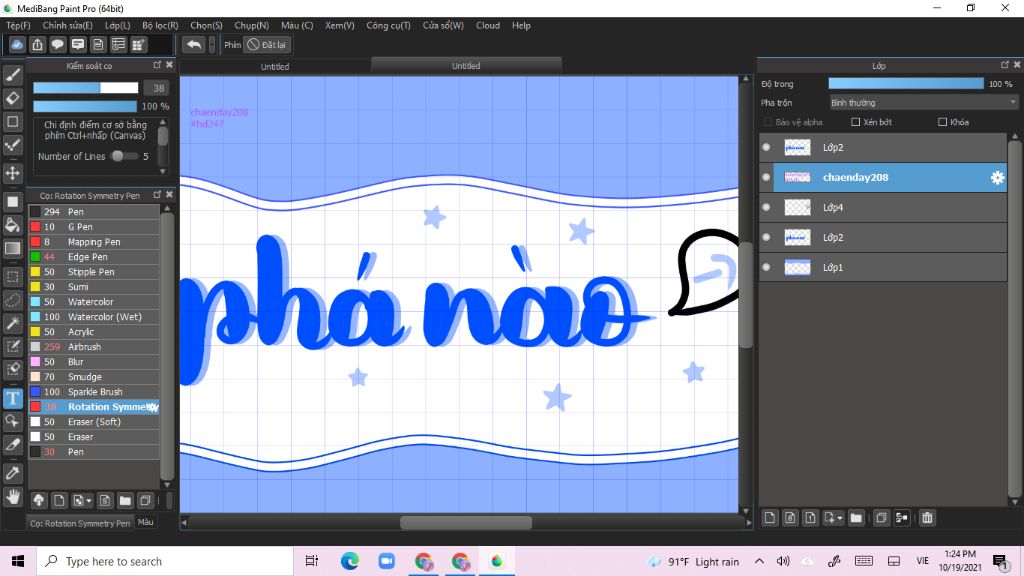Click the Undo arrow button
Viewport: 1024px width, 576px height.
click(x=193, y=44)
